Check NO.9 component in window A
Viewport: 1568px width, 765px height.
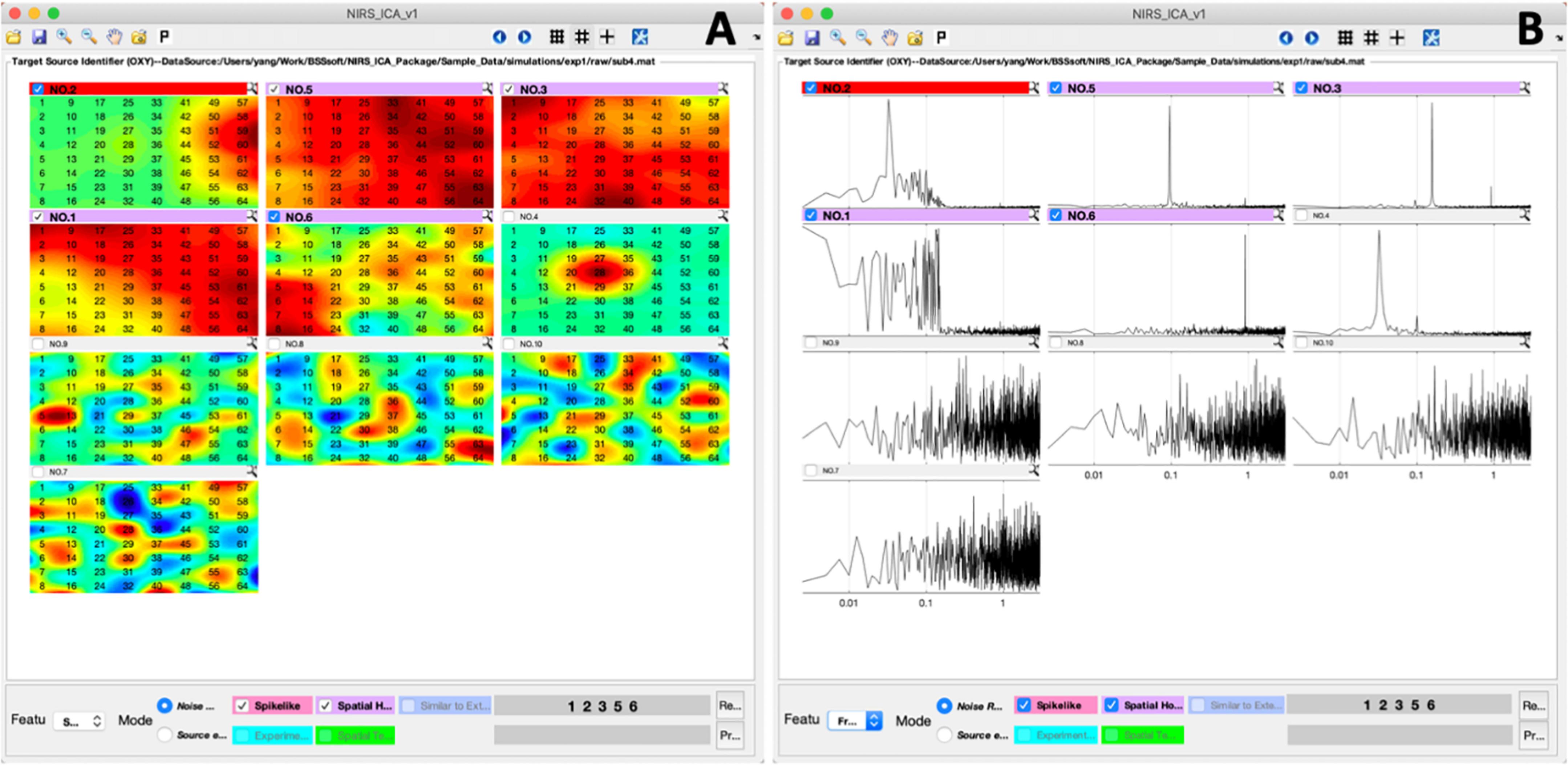[x=39, y=344]
